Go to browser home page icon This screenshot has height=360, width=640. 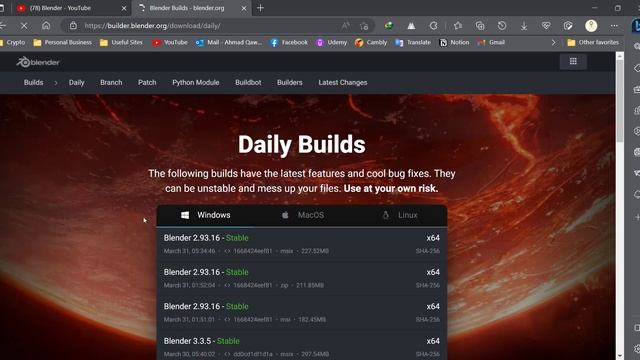(x=46, y=26)
